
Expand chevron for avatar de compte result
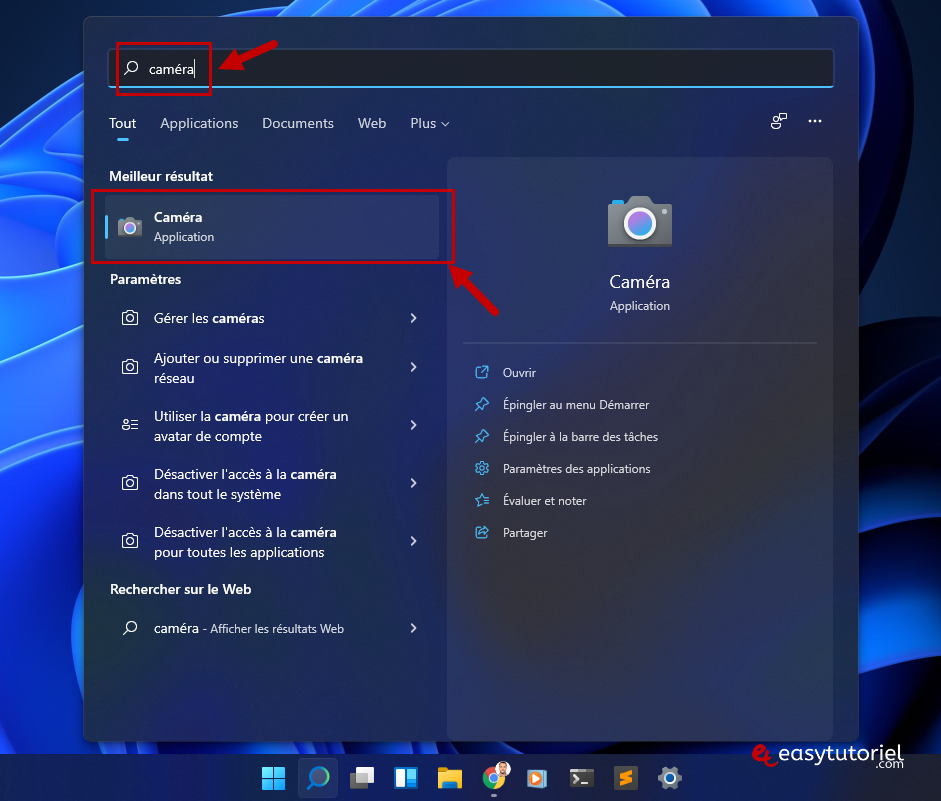413,425
